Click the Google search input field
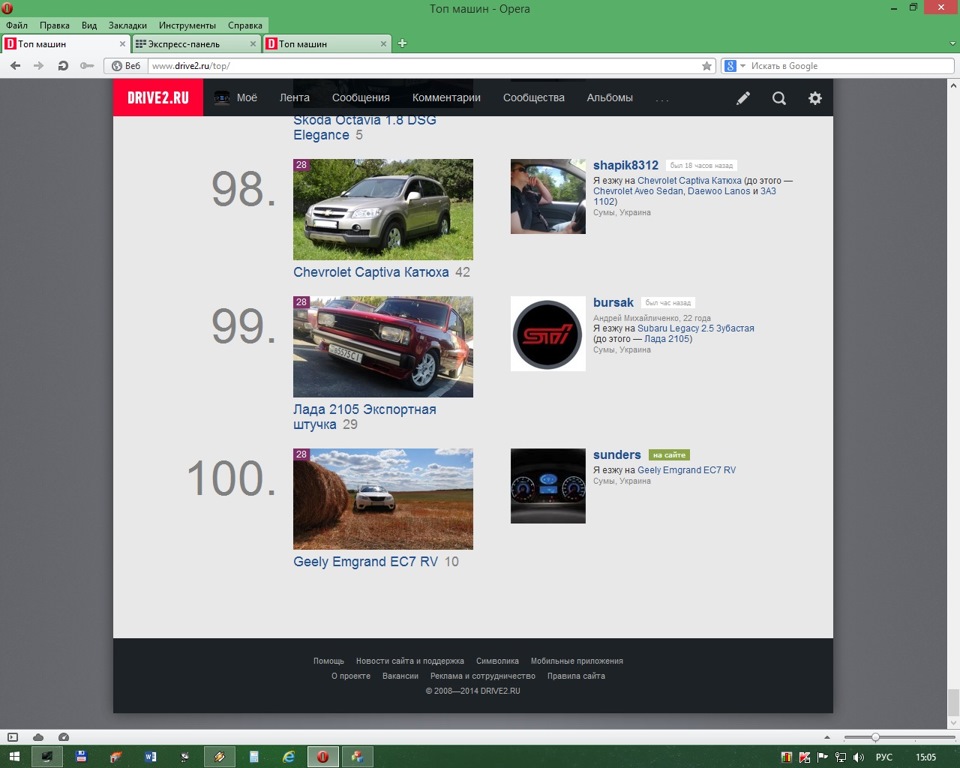This screenshot has width=960, height=768. pyautogui.click(x=850, y=66)
